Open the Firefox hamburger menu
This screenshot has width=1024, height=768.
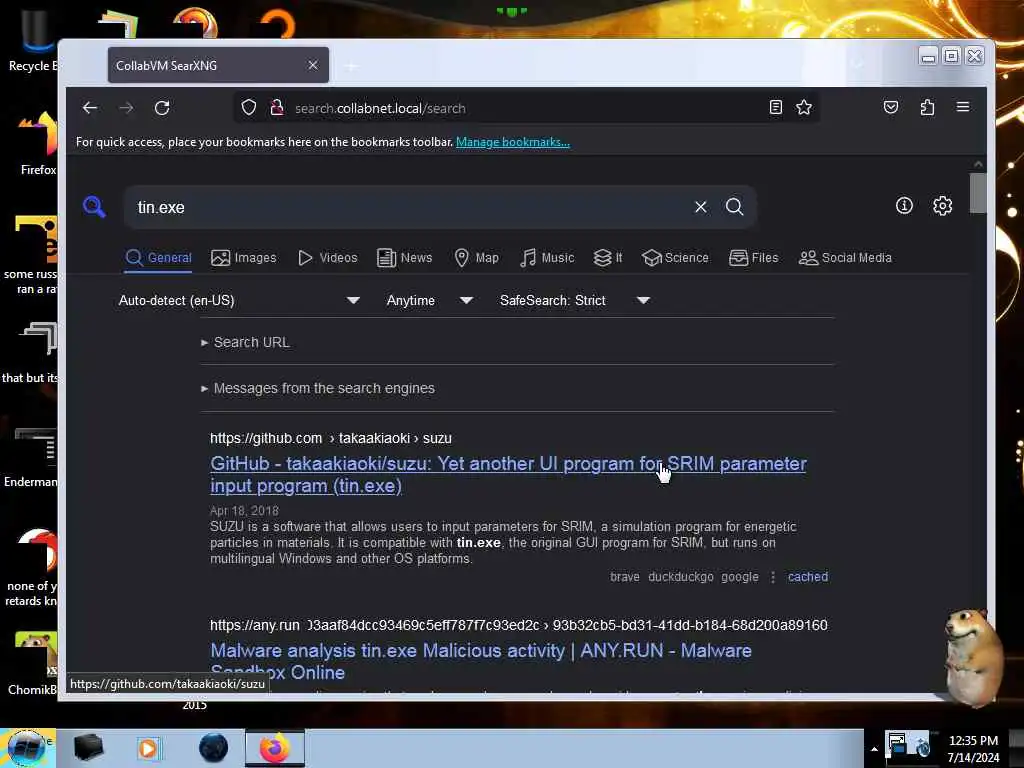point(963,106)
